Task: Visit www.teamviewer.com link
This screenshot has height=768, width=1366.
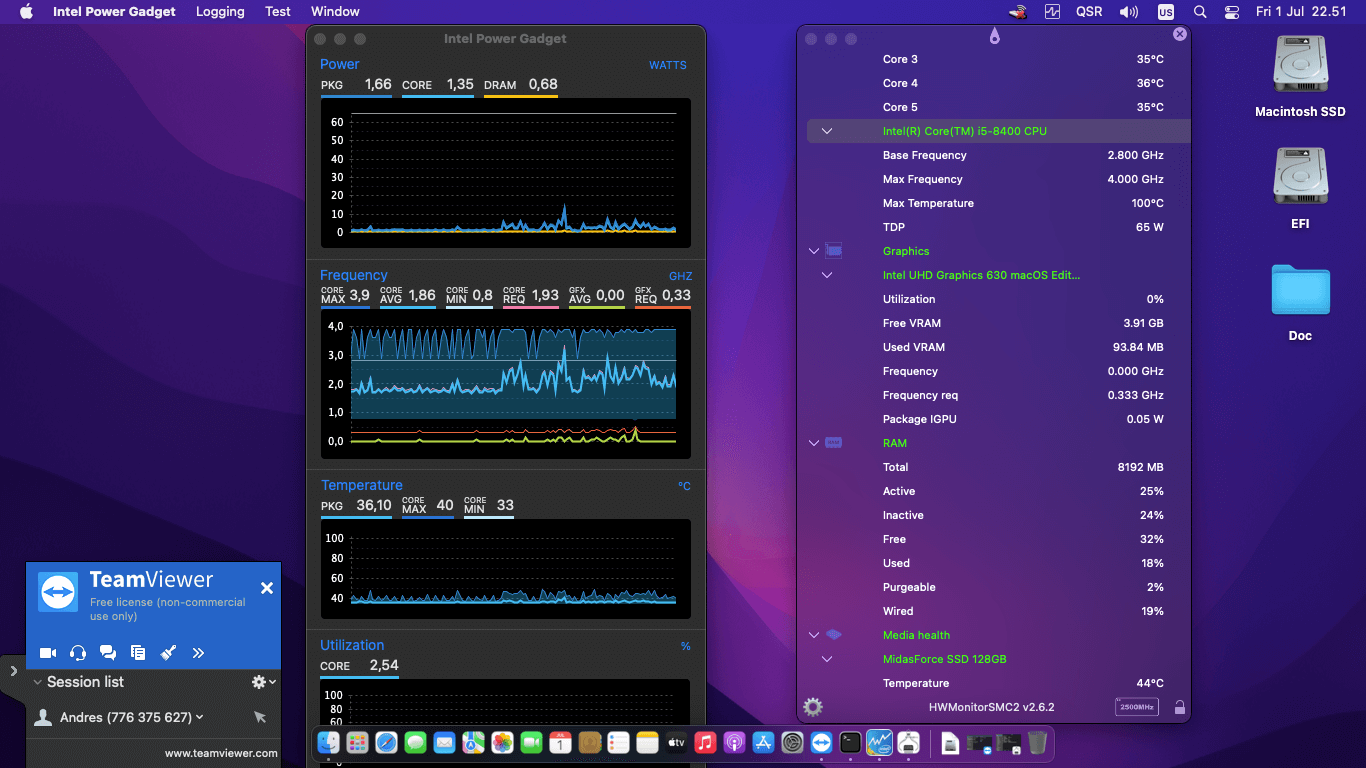Action: tap(221, 753)
